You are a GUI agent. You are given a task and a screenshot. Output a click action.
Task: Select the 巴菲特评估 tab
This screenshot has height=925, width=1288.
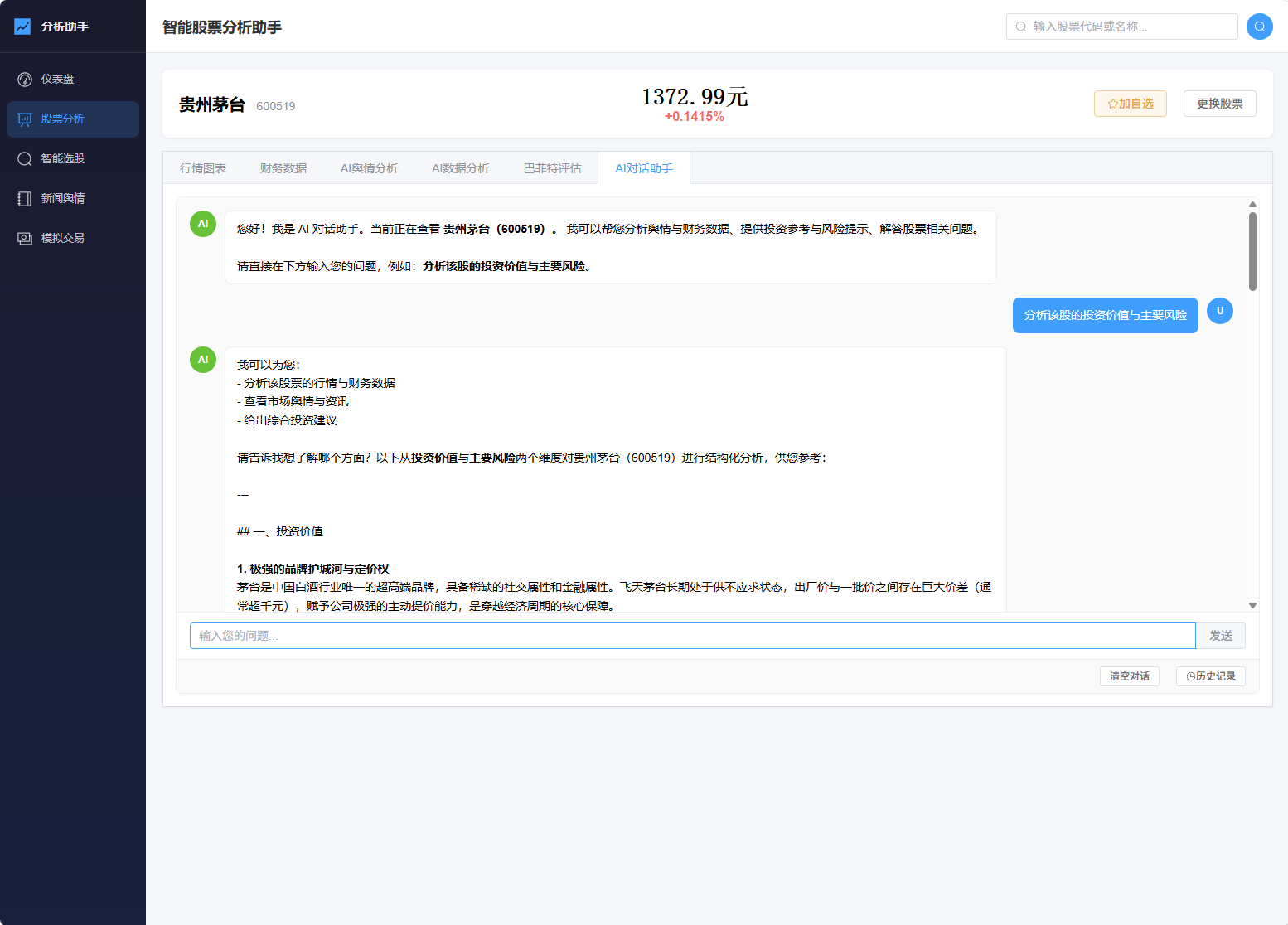pyautogui.click(x=553, y=168)
